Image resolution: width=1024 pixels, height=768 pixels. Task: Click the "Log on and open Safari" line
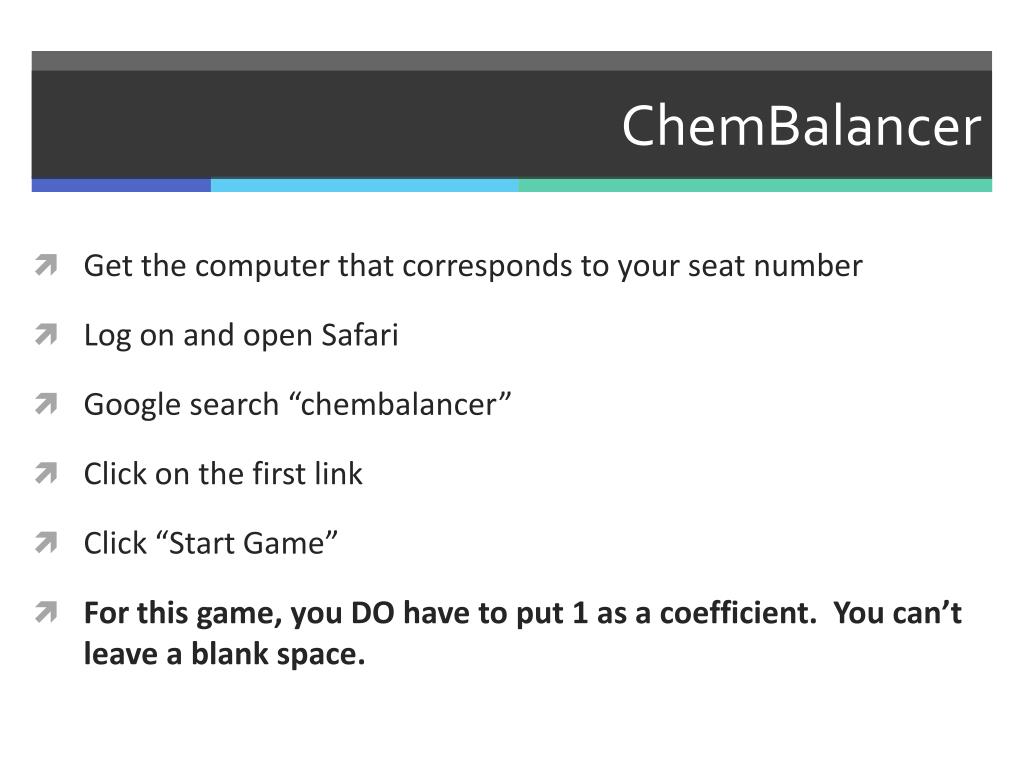(x=241, y=336)
